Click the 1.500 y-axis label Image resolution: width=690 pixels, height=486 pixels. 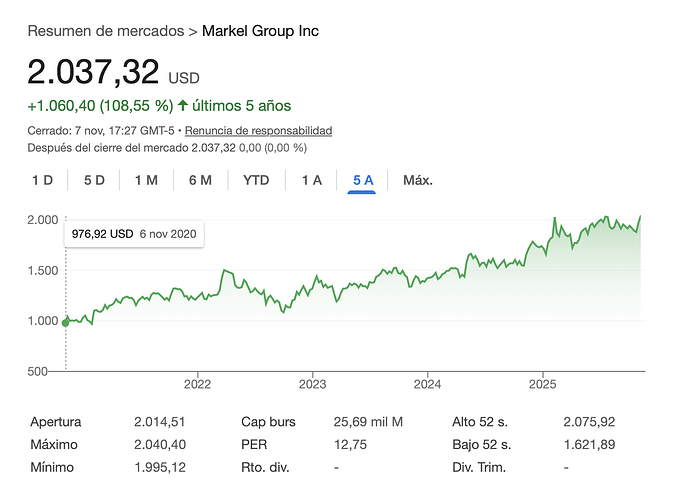tap(43, 270)
